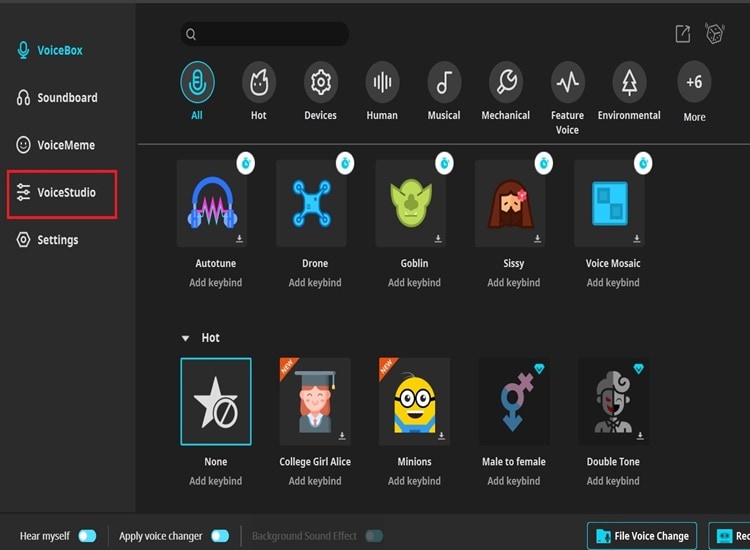Add keybind for Male to female
Image resolution: width=750 pixels, height=550 pixels.
pyautogui.click(x=514, y=481)
